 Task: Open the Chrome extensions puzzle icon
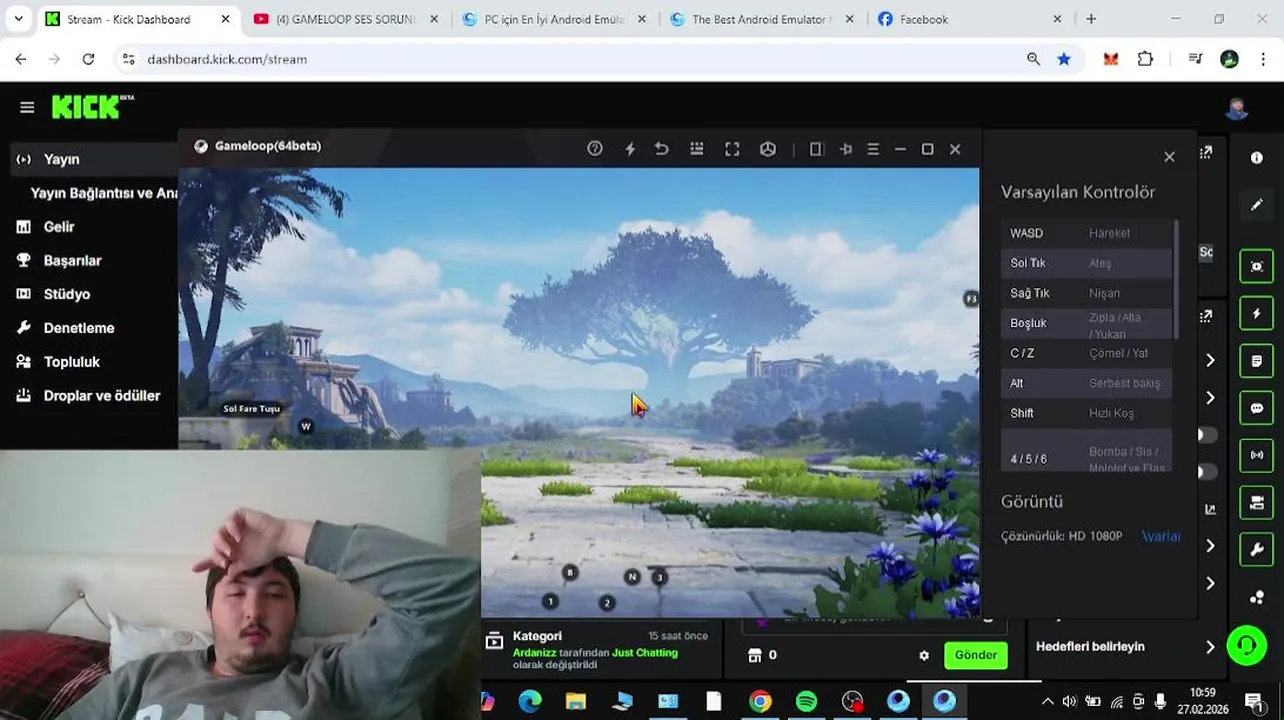tap(1145, 59)
